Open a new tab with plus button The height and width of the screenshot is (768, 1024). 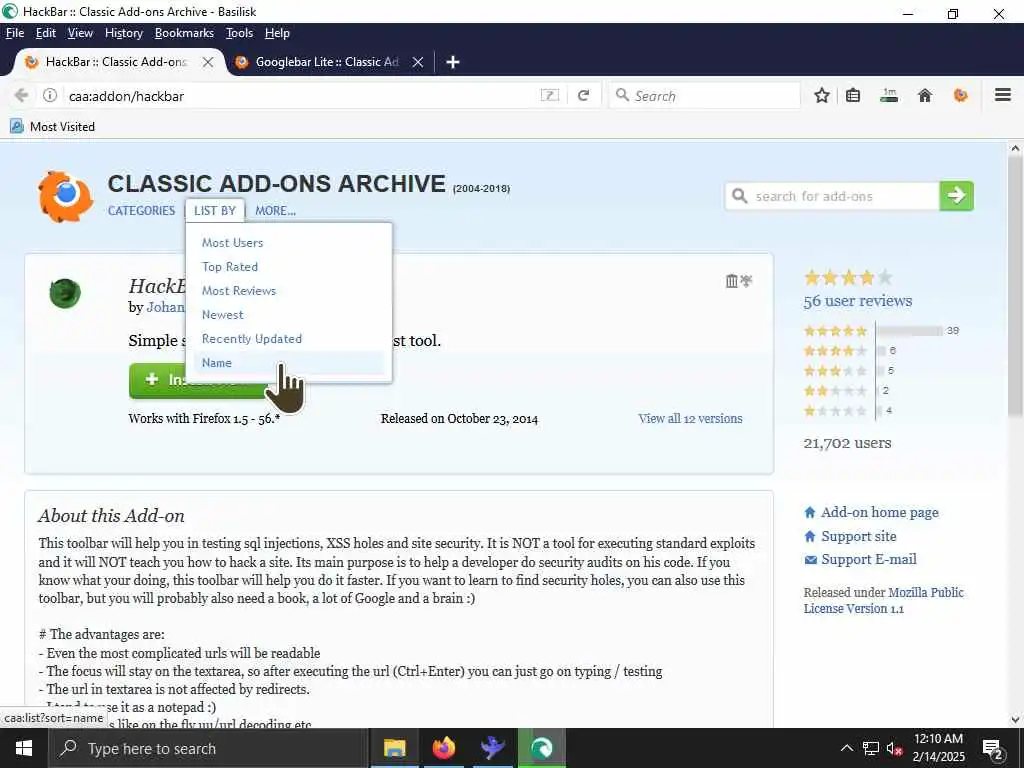[x=453, y=62]
